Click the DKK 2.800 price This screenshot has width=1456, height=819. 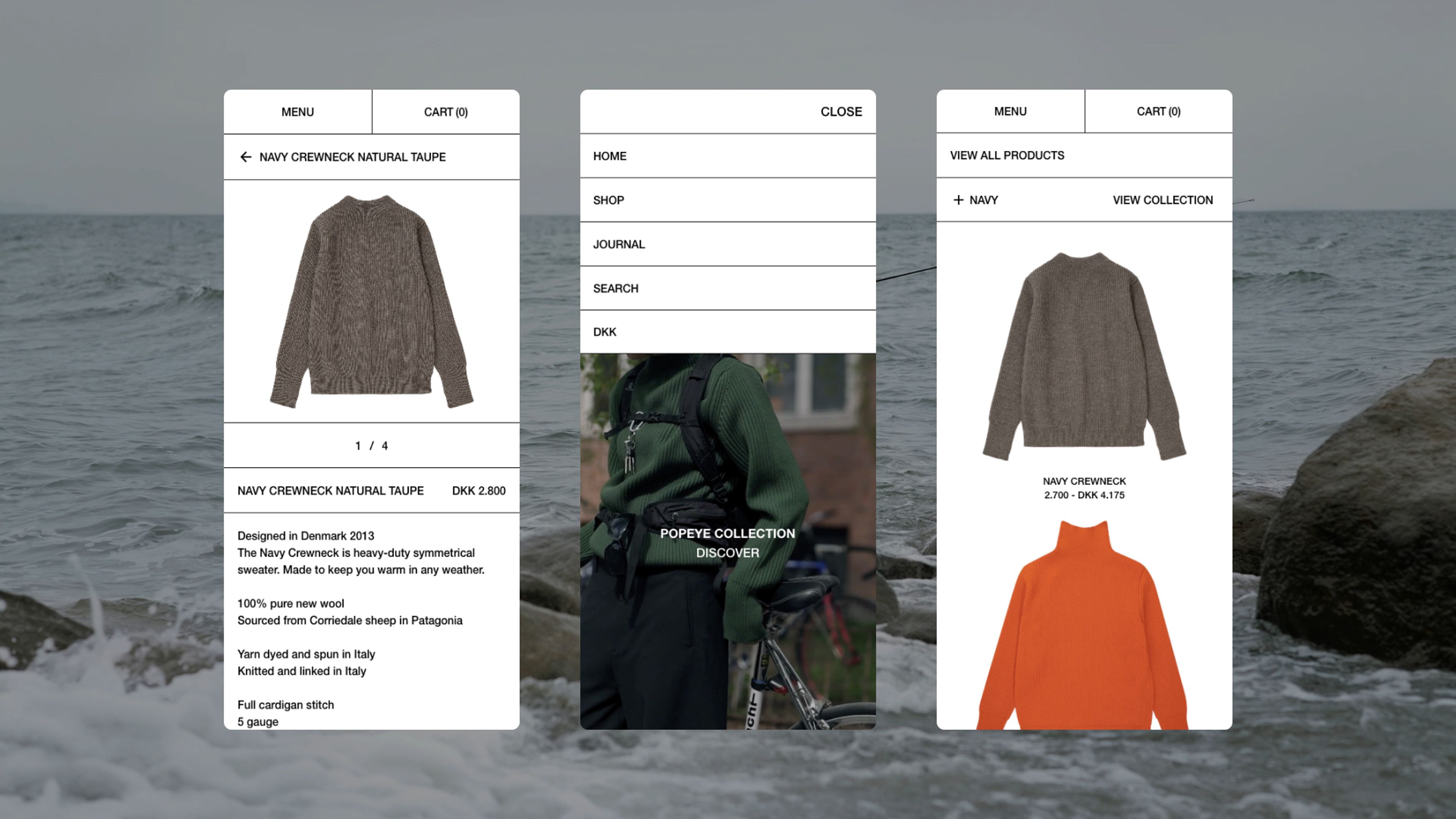(x=479, y=491)
